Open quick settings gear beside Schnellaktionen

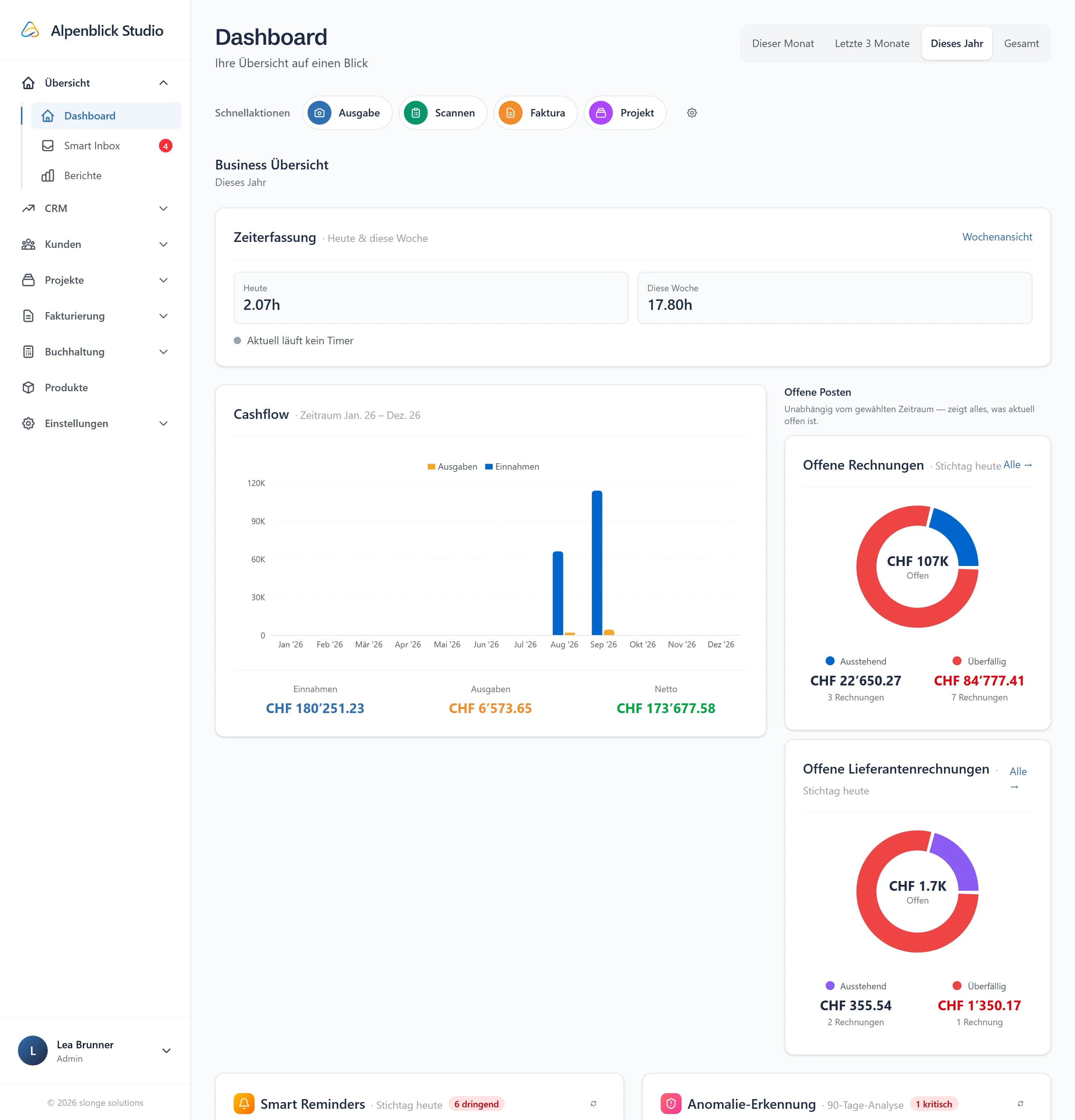pyautogui.click(x=692, y=113)
